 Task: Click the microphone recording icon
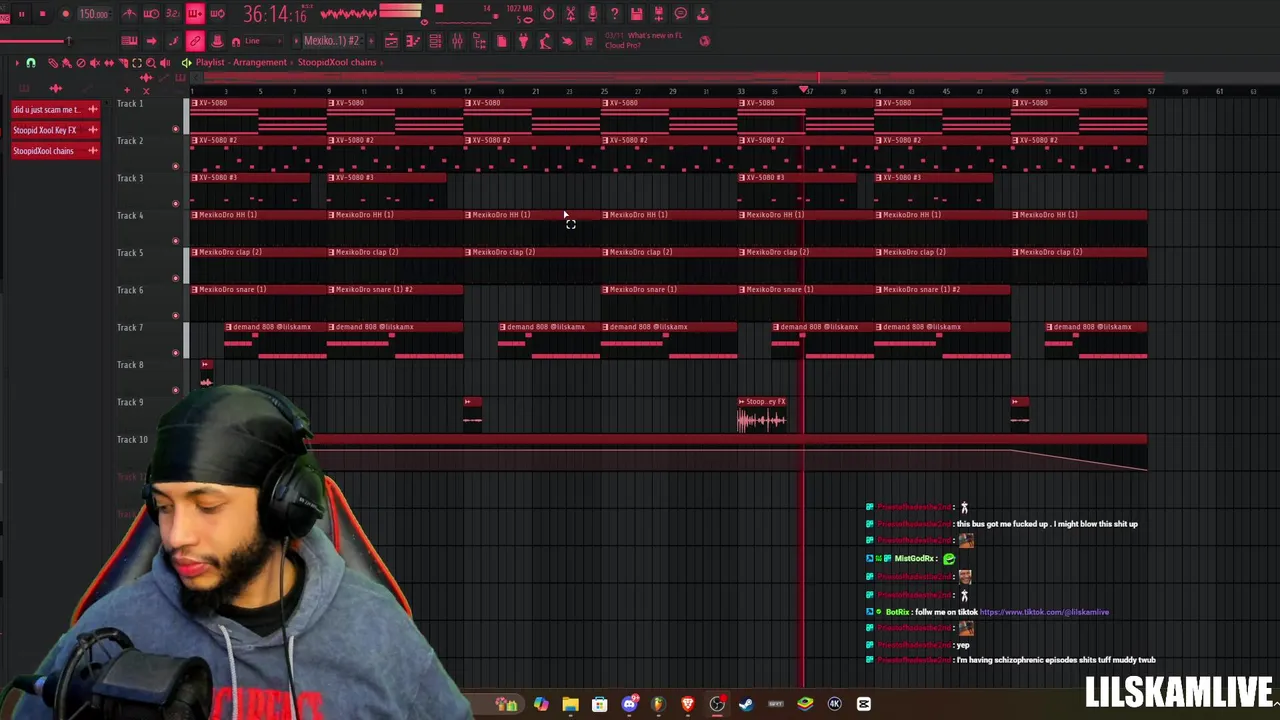tap(592, 14)
